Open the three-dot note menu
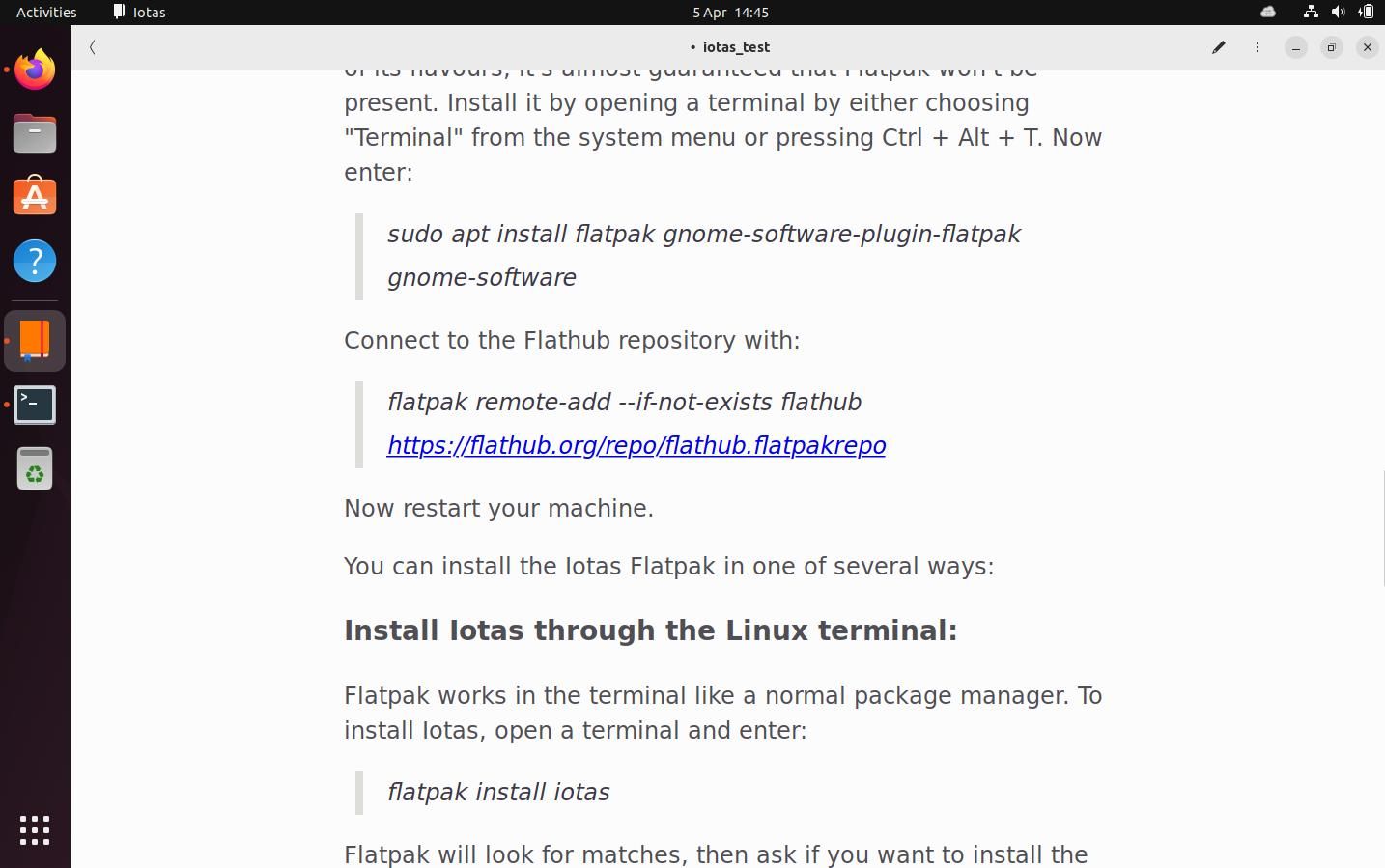1385x868 pixels. coord(1258,47)
